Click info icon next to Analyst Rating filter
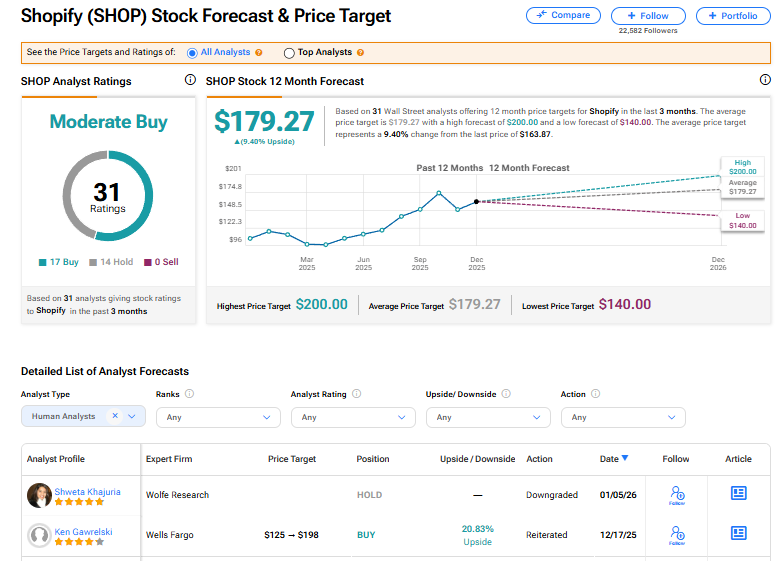This screenshot has width=783, height=561. [356, 394]
